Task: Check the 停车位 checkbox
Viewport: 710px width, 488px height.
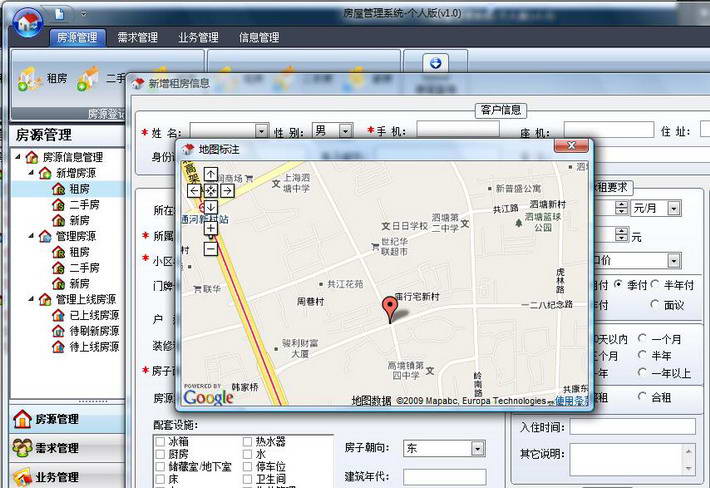Action: tap(247, 466)
